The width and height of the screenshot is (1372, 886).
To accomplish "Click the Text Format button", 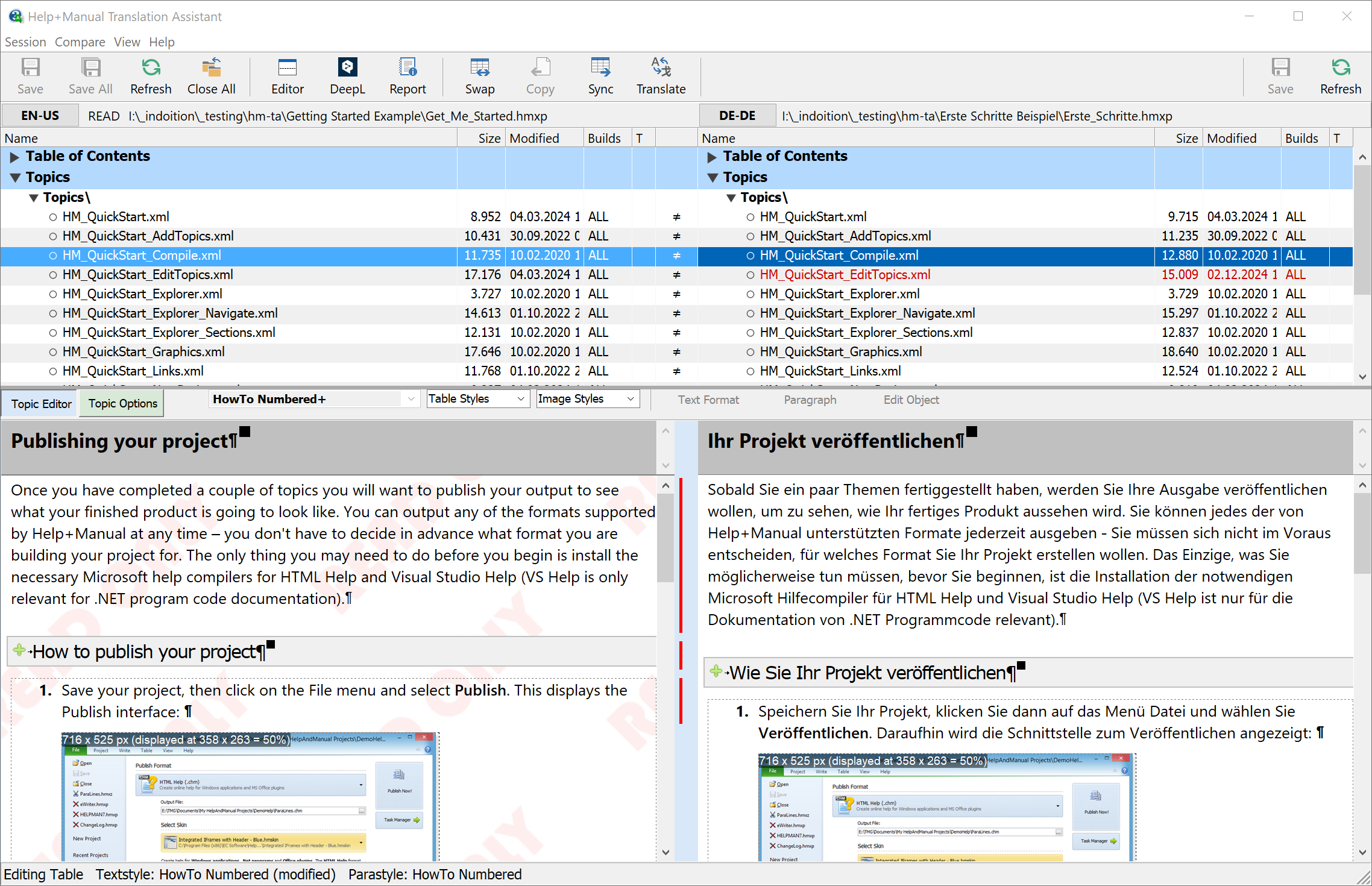I will (x=708, y=400).
